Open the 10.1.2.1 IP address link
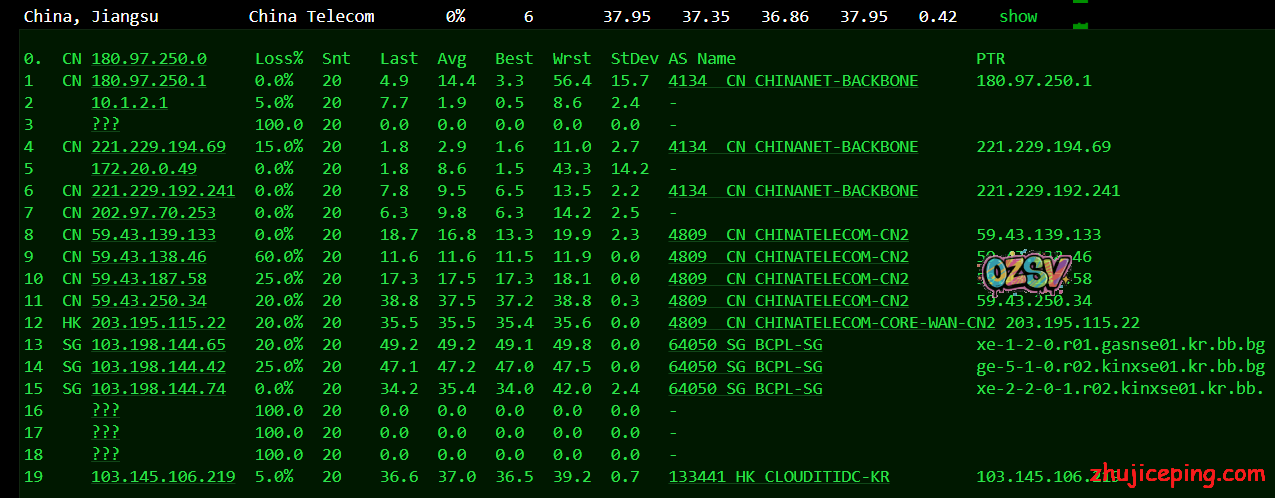The image size is (1275, 498). point(129,103)
